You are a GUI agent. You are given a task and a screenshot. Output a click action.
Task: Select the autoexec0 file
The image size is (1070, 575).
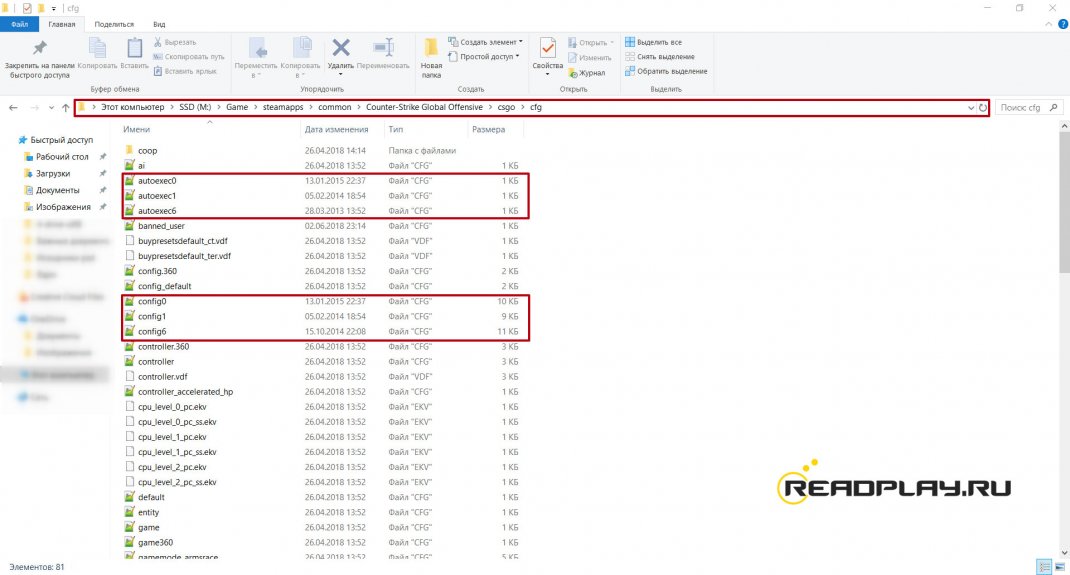[157, 181]
